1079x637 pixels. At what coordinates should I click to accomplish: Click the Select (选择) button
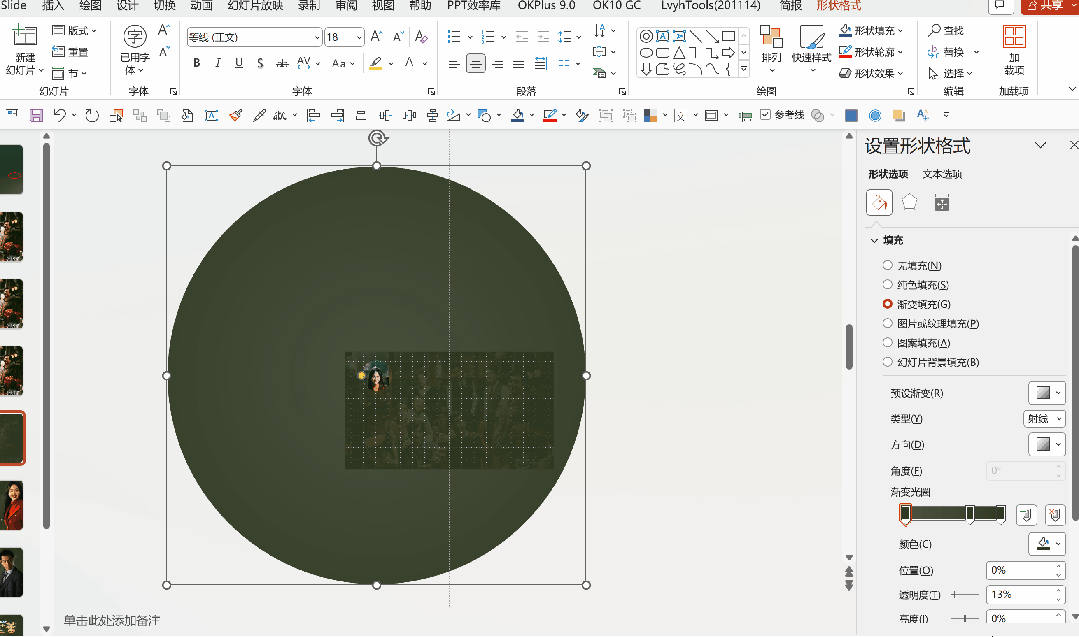[950, 73]
